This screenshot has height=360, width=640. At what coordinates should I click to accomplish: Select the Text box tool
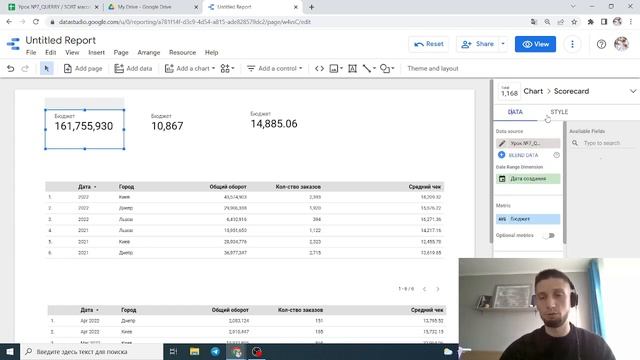(353, 69)
